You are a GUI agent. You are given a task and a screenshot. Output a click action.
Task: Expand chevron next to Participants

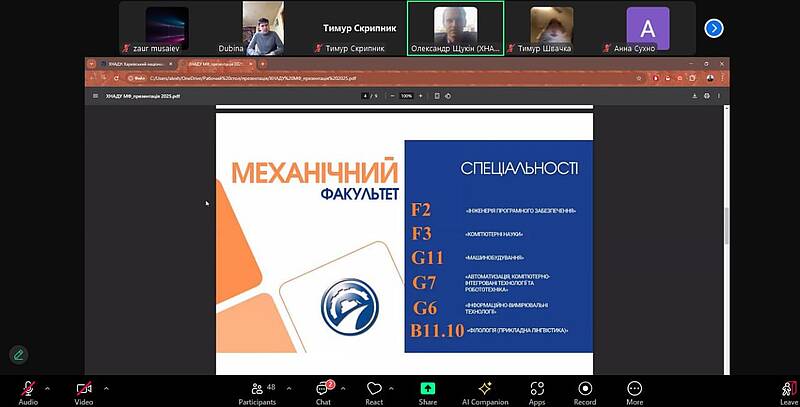click(289, 389)
